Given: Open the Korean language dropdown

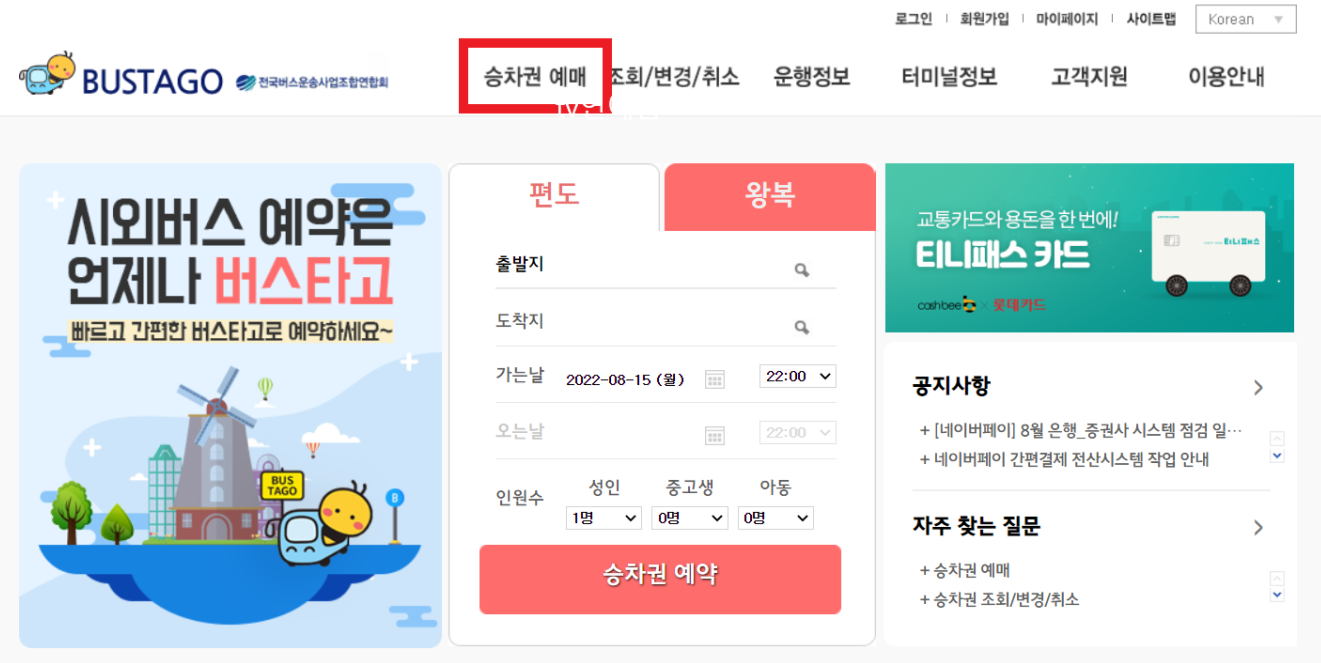Looking at the screenshot, I should [1246, 19].
